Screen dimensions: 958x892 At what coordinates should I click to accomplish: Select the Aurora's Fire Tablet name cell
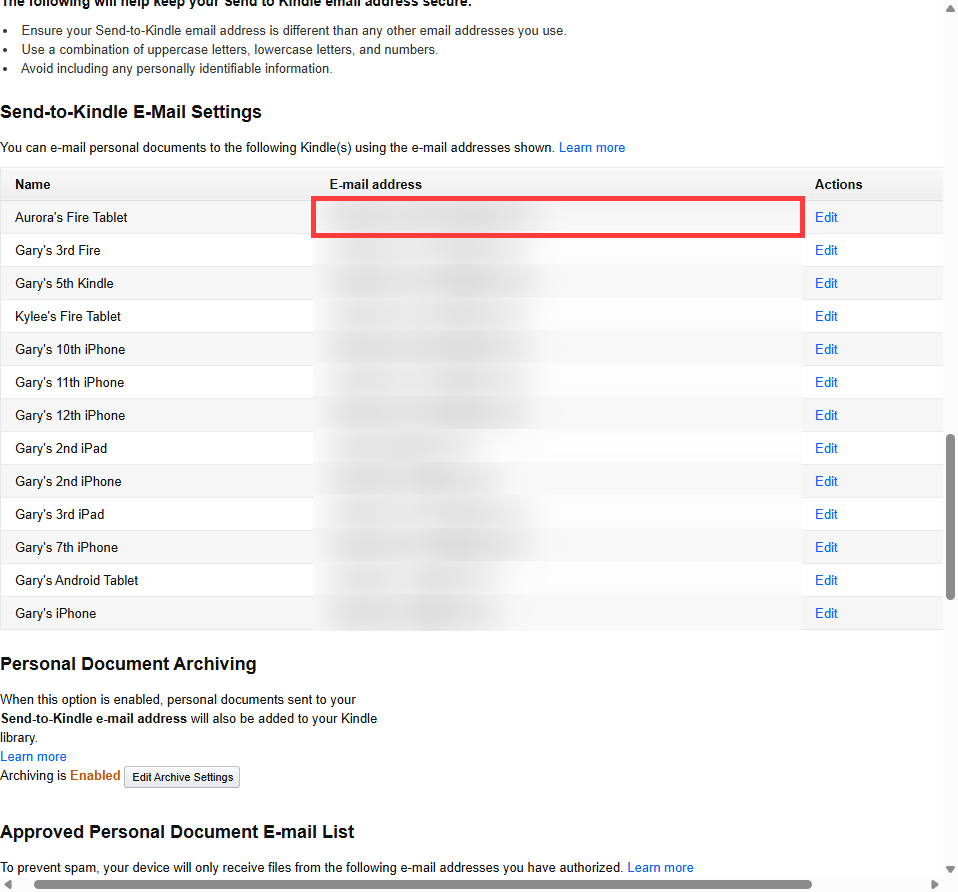pyautogui.click(x=156, y=218)
